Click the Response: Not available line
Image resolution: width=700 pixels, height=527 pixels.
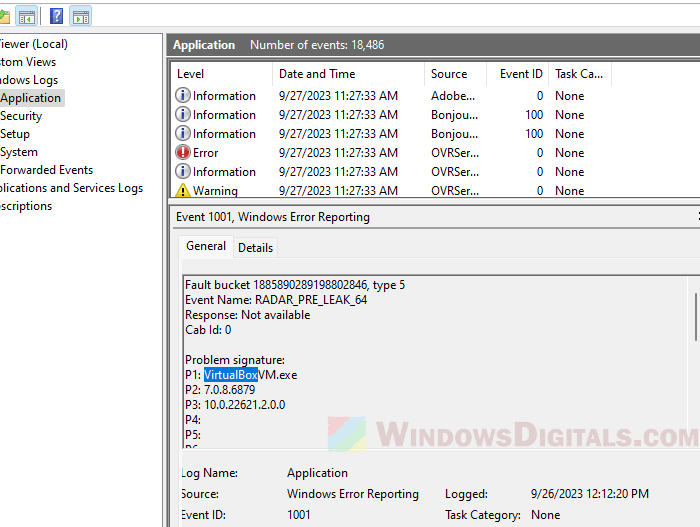247,315
